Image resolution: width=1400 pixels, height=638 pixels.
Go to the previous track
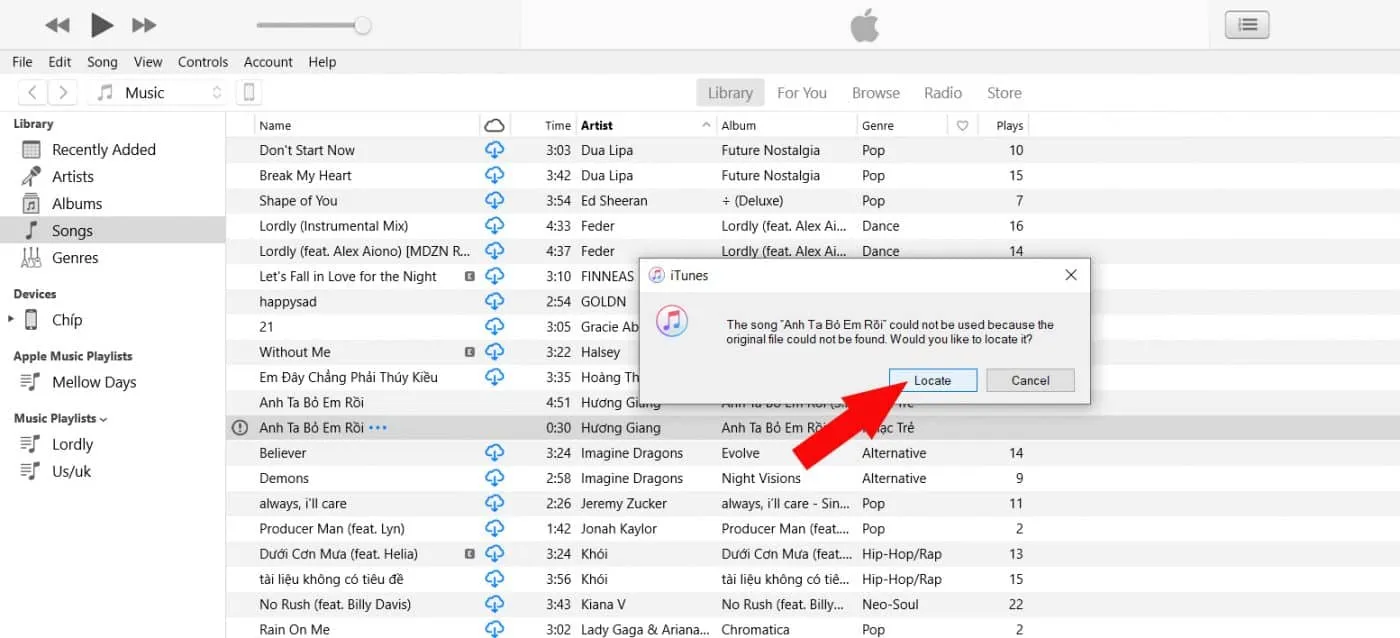coord(58,25)
